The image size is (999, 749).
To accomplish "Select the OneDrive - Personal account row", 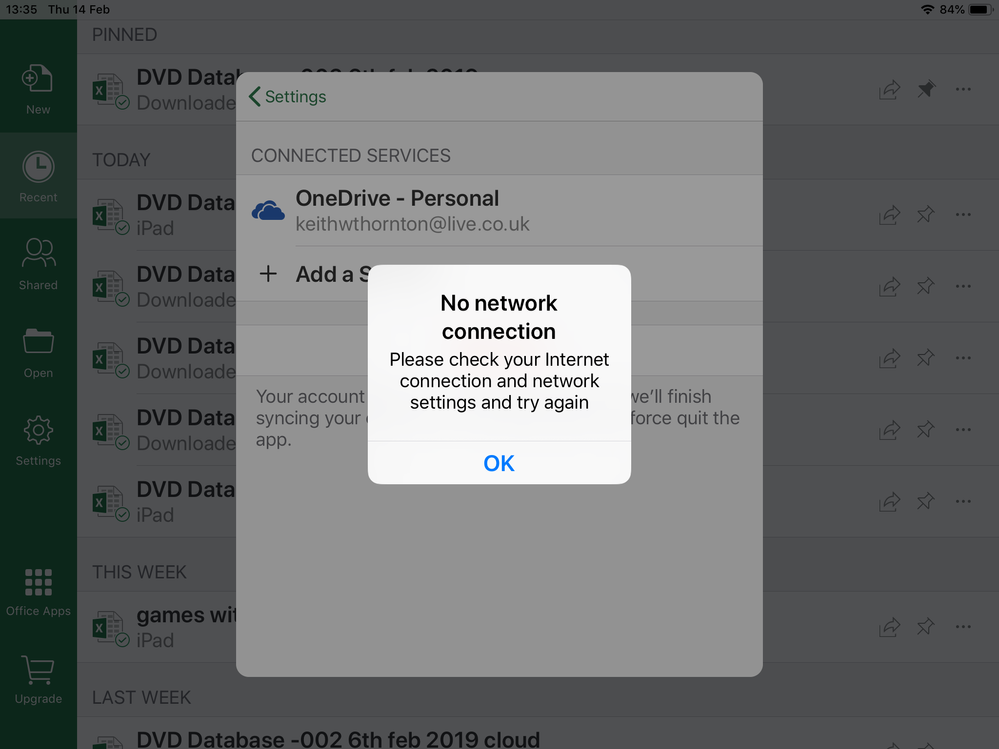I will tap(500, 211).
